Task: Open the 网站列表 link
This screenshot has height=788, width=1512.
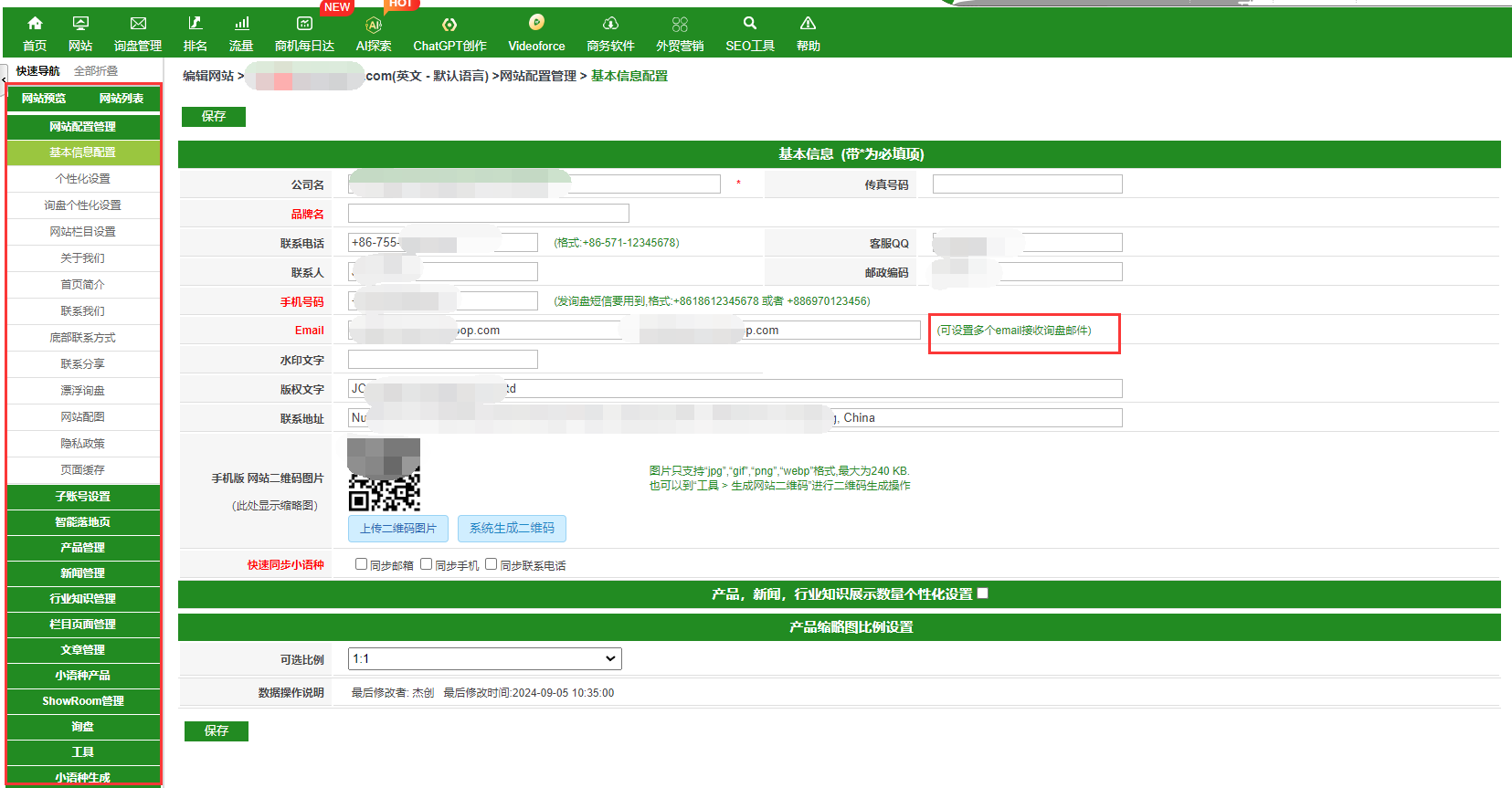Action: point(122,99)
